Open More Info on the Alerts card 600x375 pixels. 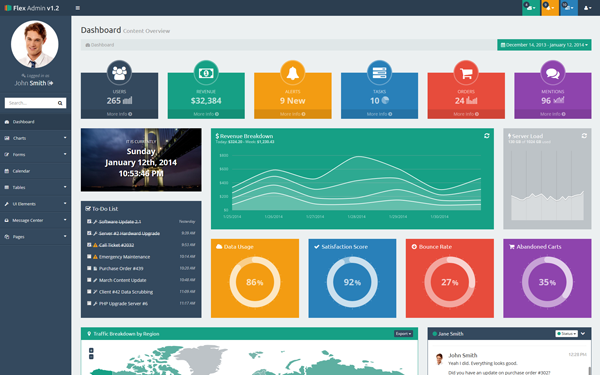[x=293, y=114]
